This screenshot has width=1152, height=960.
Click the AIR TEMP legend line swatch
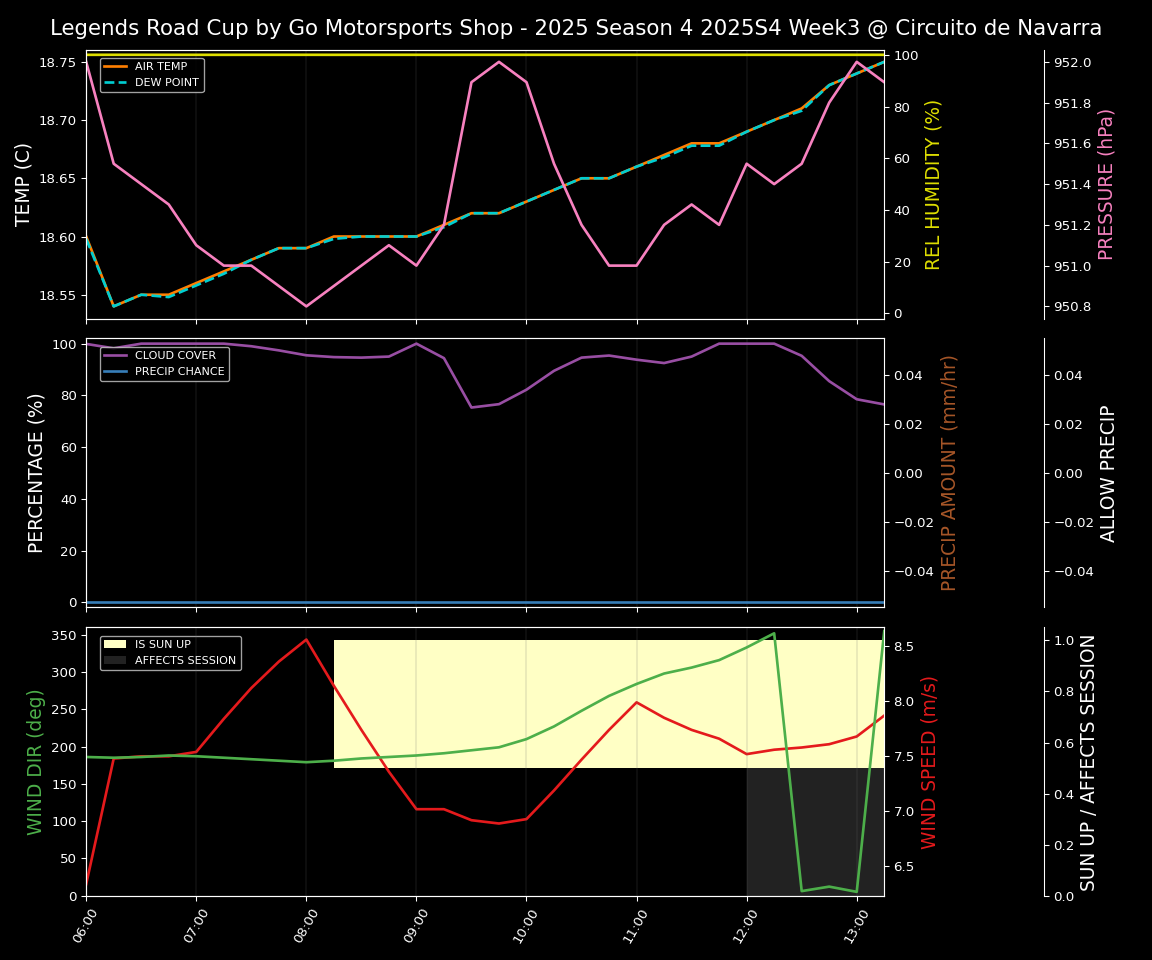[x=116, y=67]
